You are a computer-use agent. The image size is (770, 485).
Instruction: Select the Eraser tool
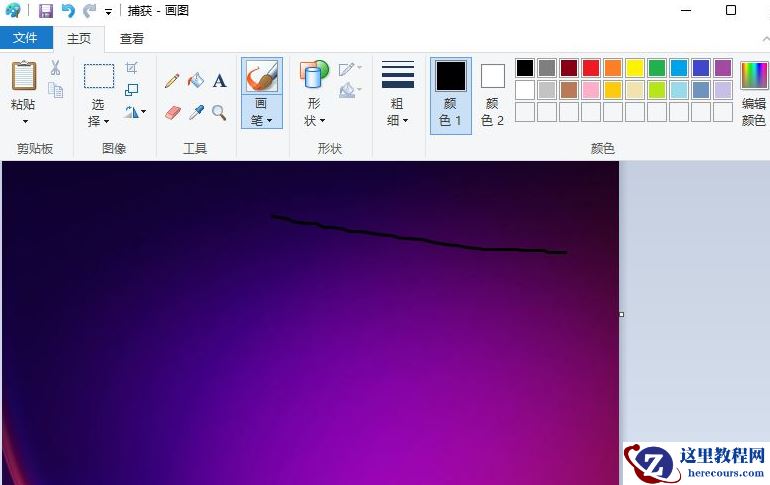172,113
